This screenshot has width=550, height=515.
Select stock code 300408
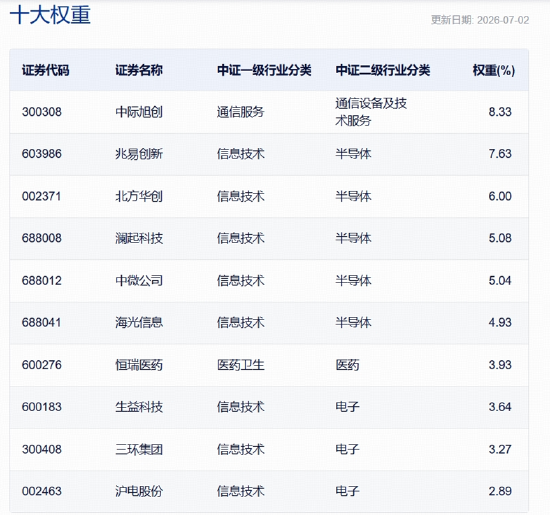click(42, 449)
